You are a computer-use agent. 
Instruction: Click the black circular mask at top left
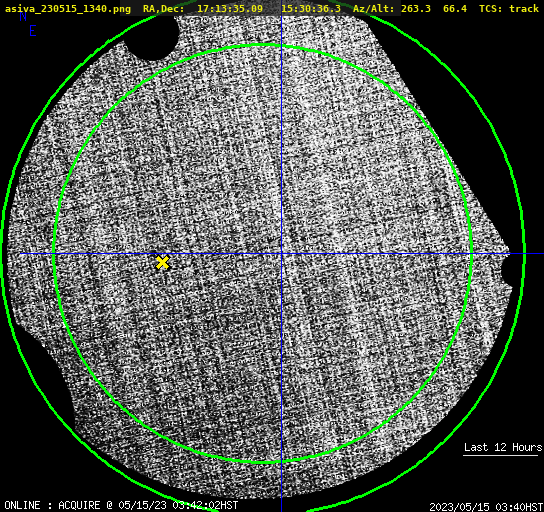[x=152, y=36]
